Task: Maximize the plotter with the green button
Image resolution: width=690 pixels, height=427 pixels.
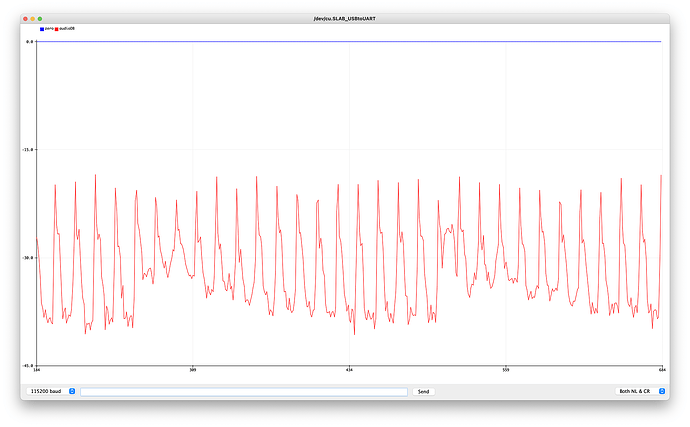Action: tap(40, 18)
